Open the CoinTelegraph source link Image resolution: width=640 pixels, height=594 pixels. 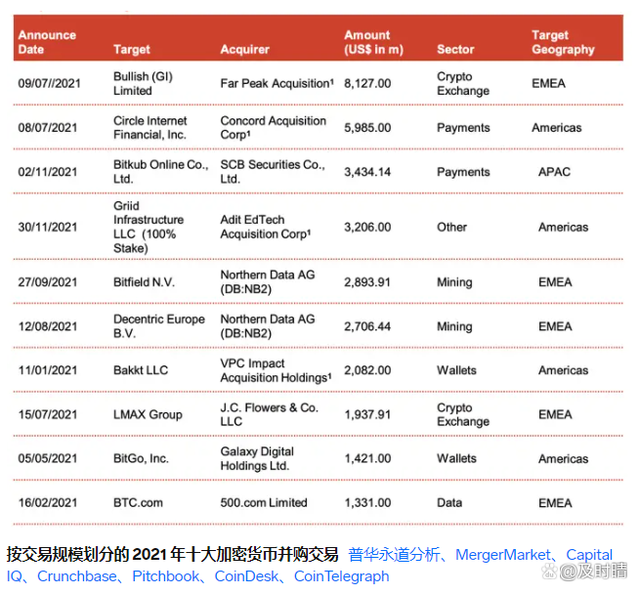341,576
